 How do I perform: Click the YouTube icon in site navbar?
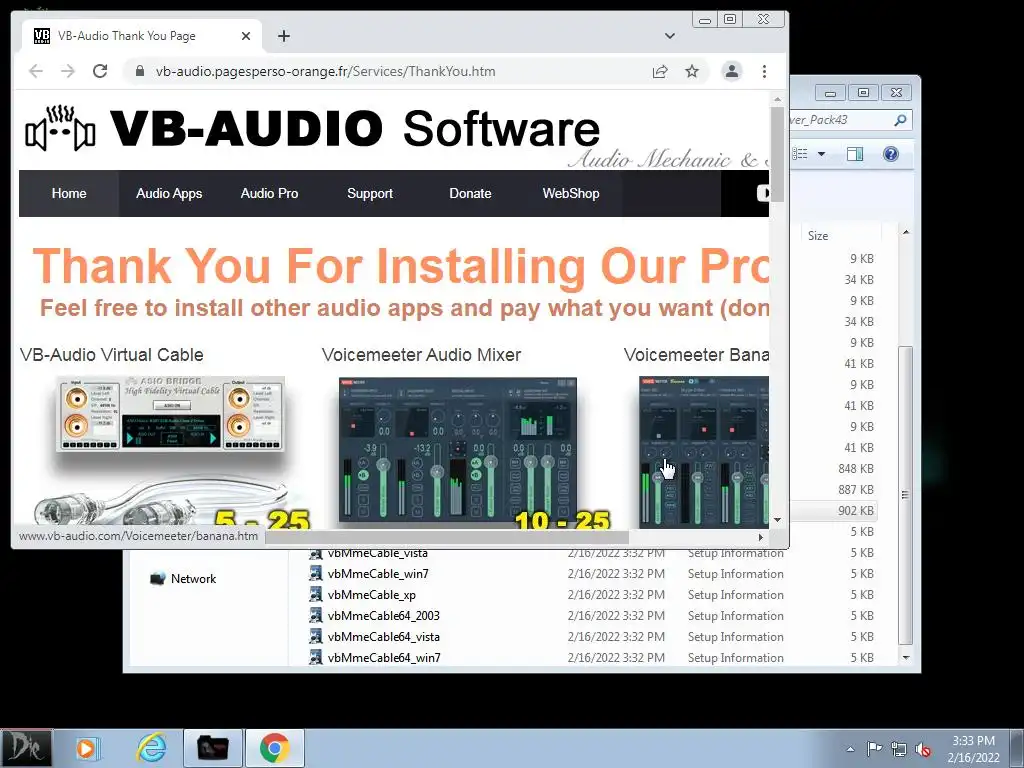click(763, 193)
